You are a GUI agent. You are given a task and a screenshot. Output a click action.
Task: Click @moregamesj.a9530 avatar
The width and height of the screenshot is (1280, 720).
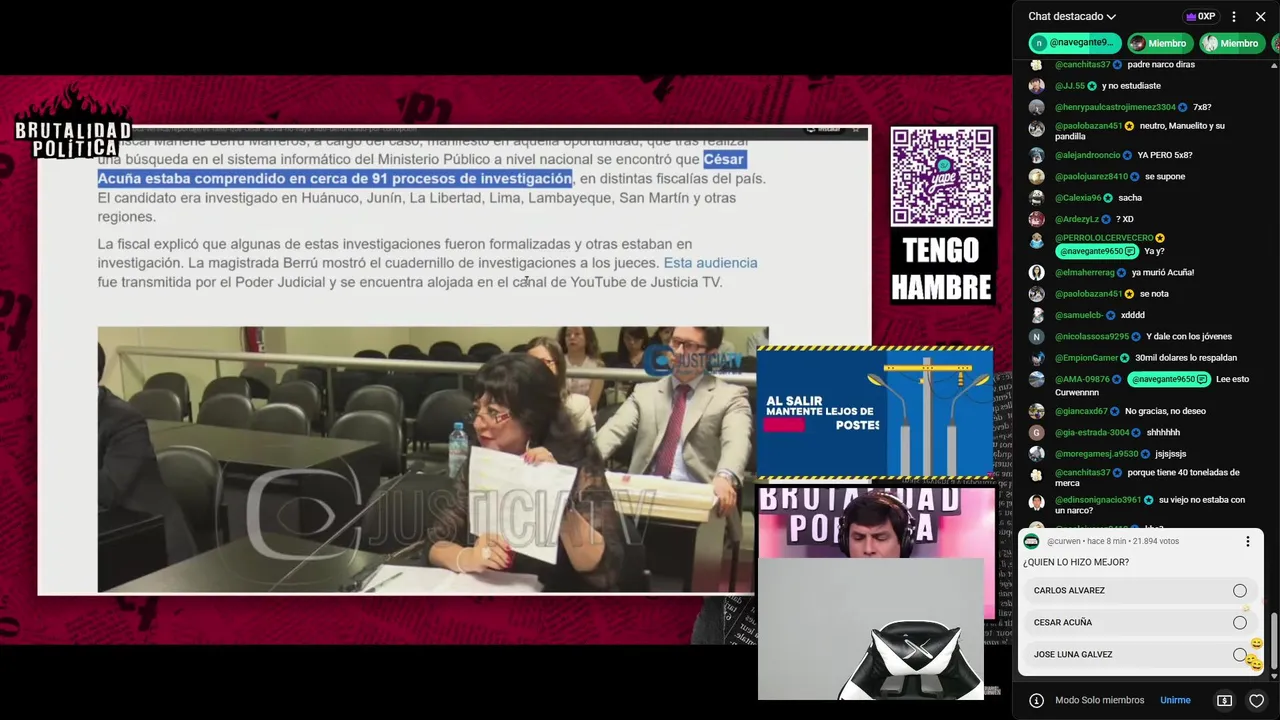1037,454
